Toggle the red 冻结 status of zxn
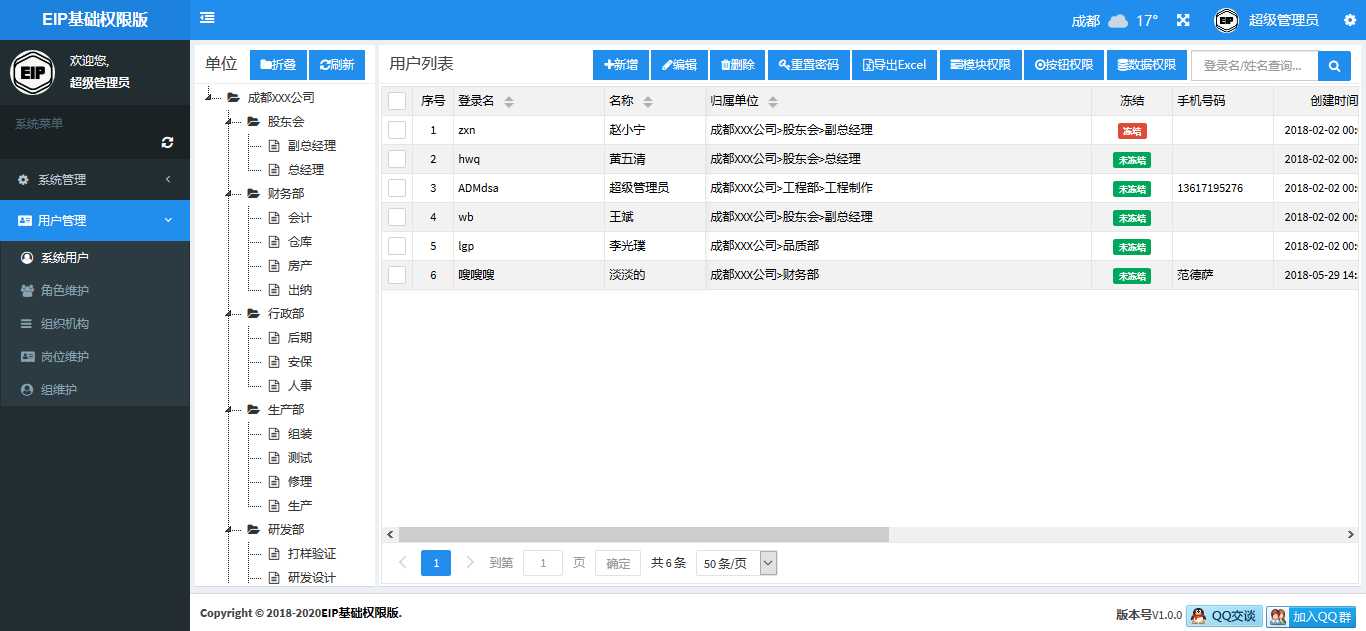The image size is (1366, 631). 1132,130
